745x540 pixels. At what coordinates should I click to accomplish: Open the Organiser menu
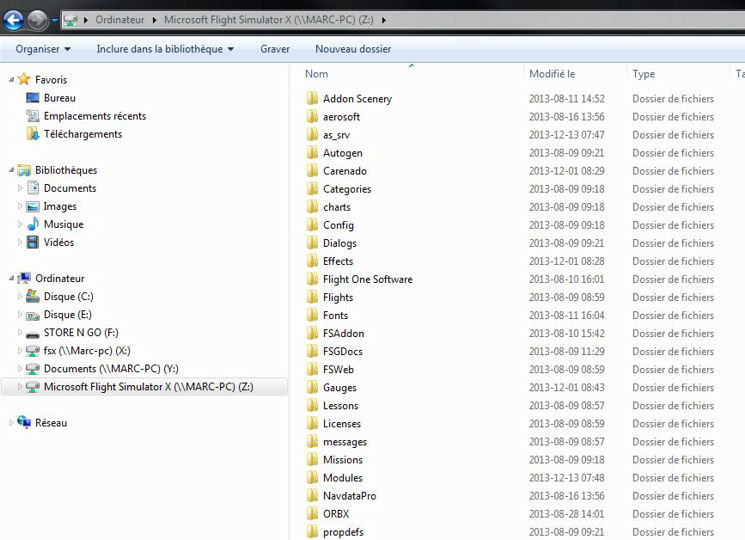point(43,49)
